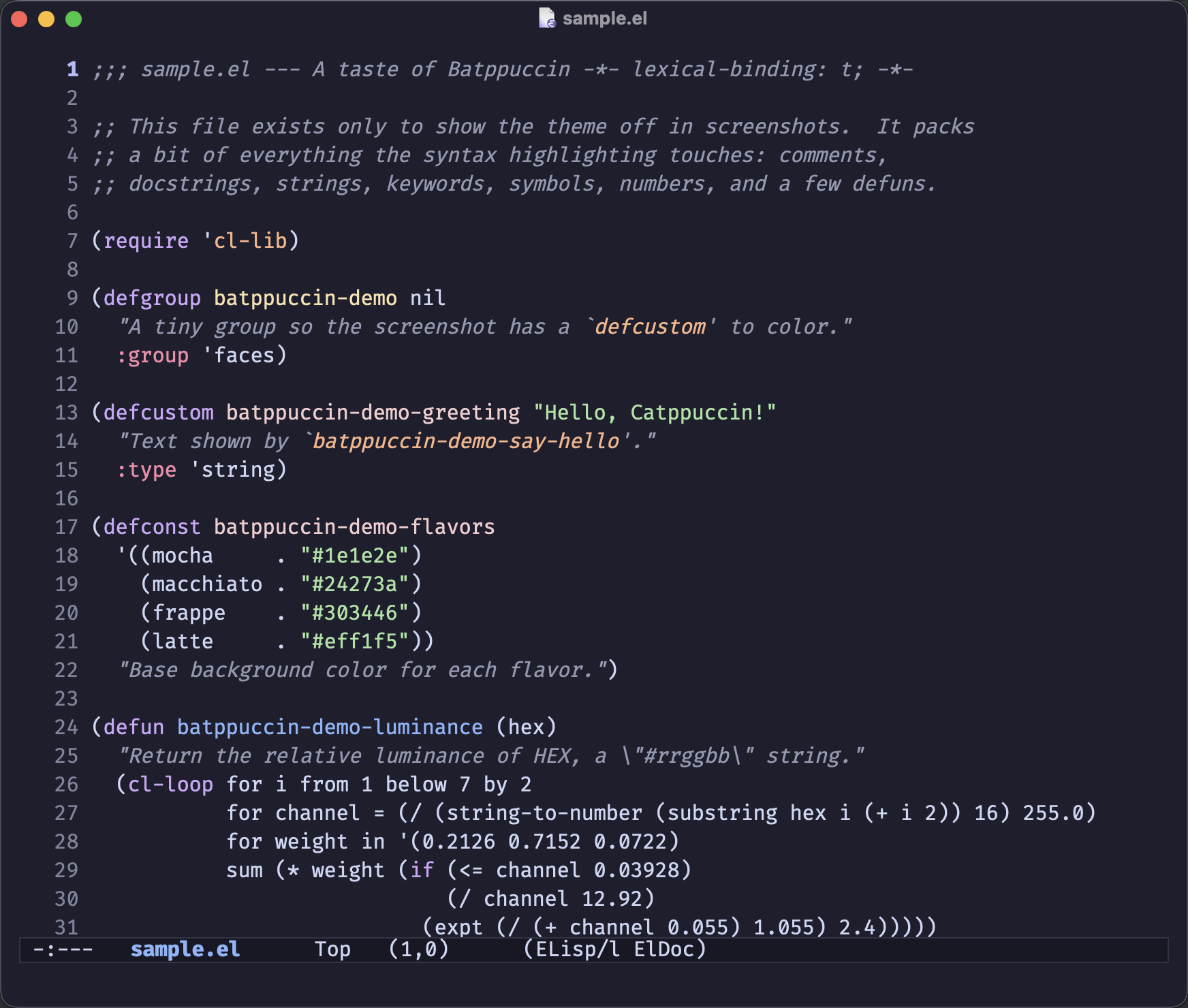Viewport: 1188px width, 1008px height.
Task: Click 'expt' on line 31
Action: tap(458, 928)
